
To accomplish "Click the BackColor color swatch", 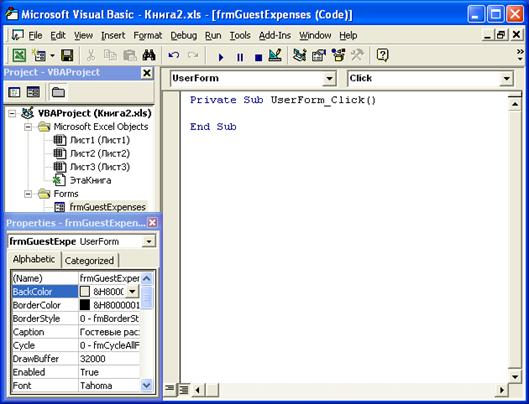I will pos(85,292).
